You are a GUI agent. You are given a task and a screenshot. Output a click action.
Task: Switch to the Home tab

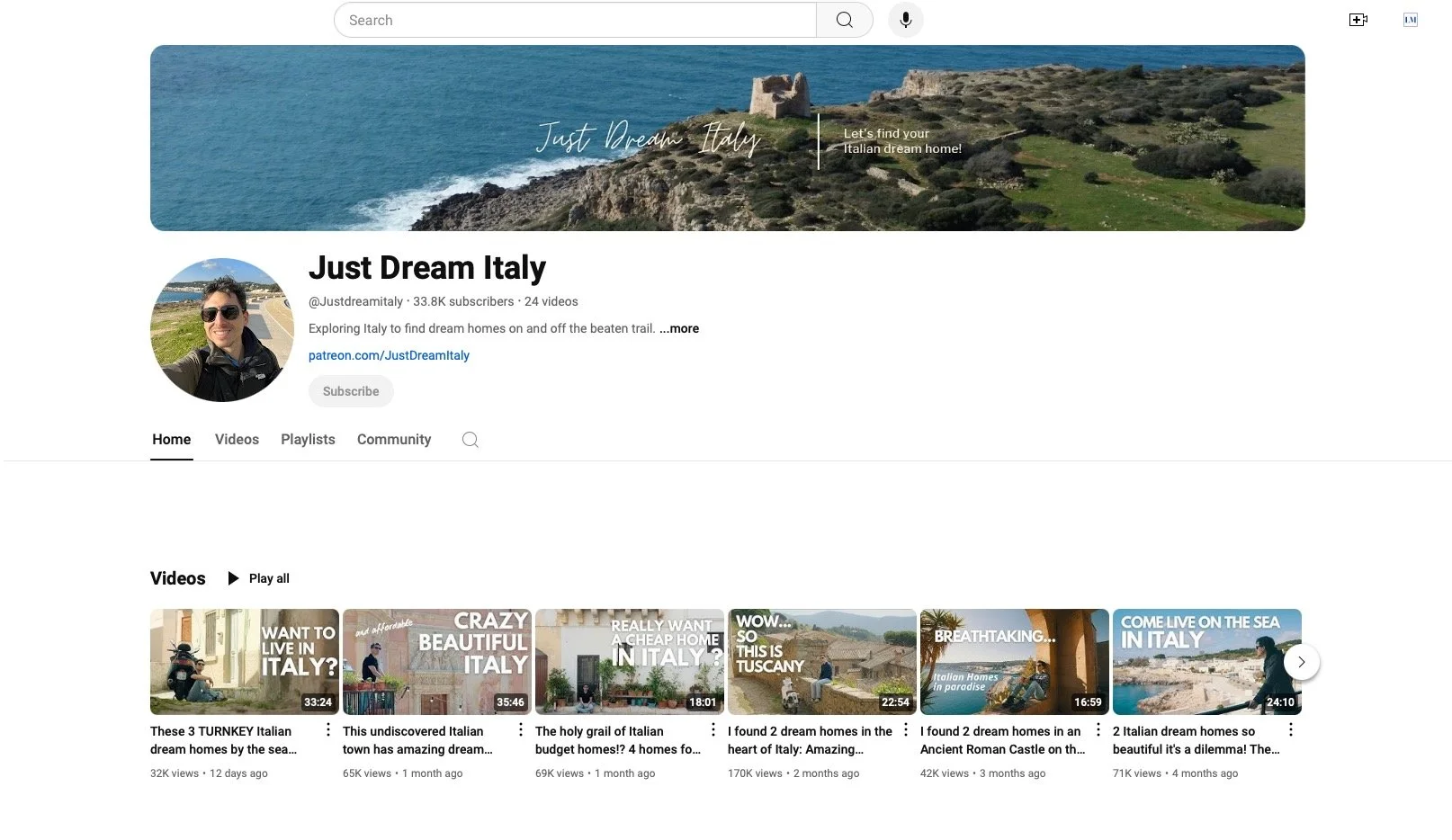point(171,440)
